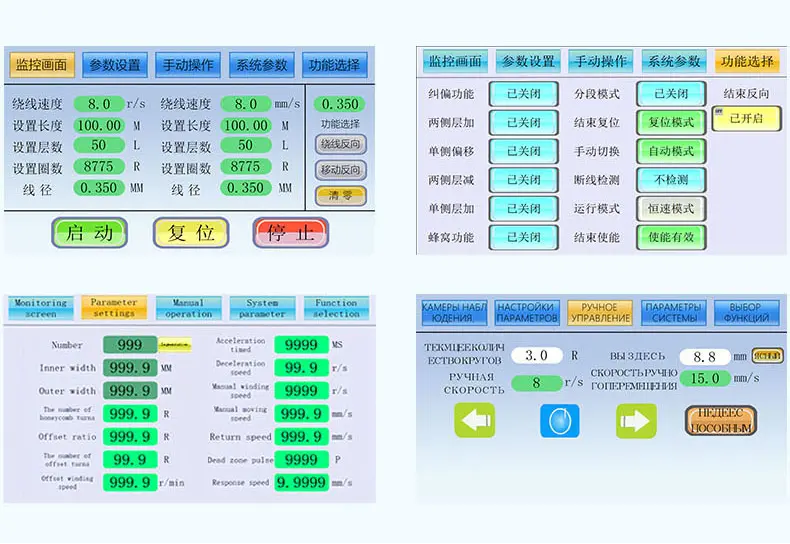
Task: Click the Return speed 999.9 field
Action: (301, 436)
